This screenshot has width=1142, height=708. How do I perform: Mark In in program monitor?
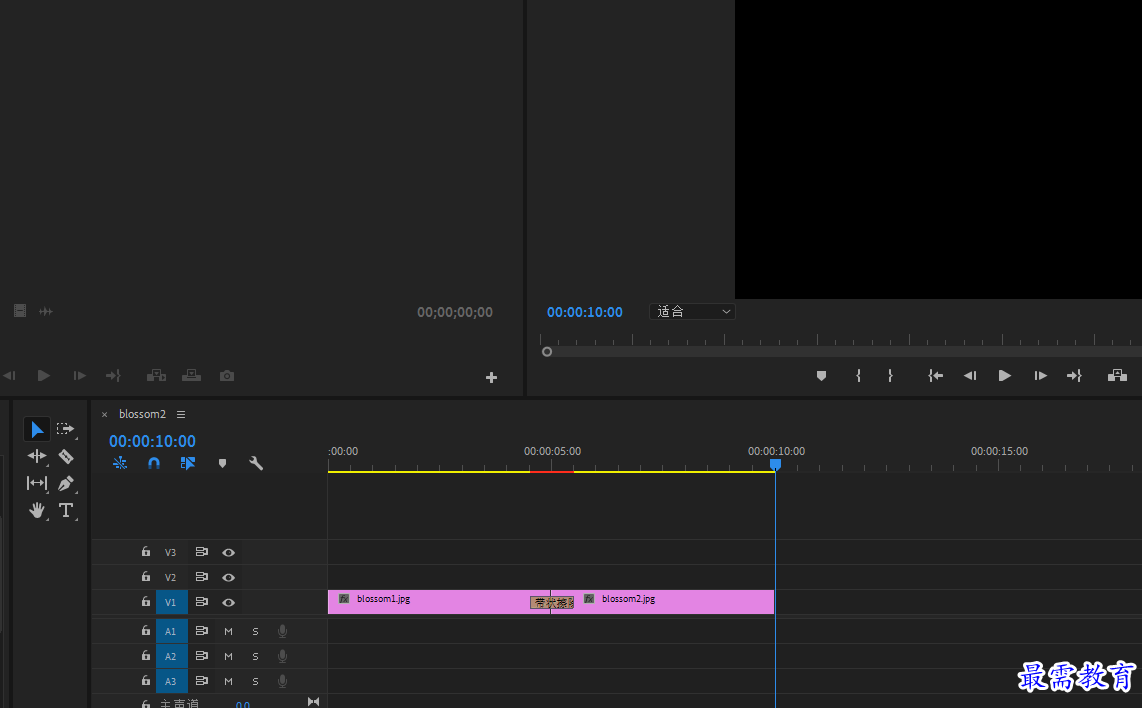point(859,376)
